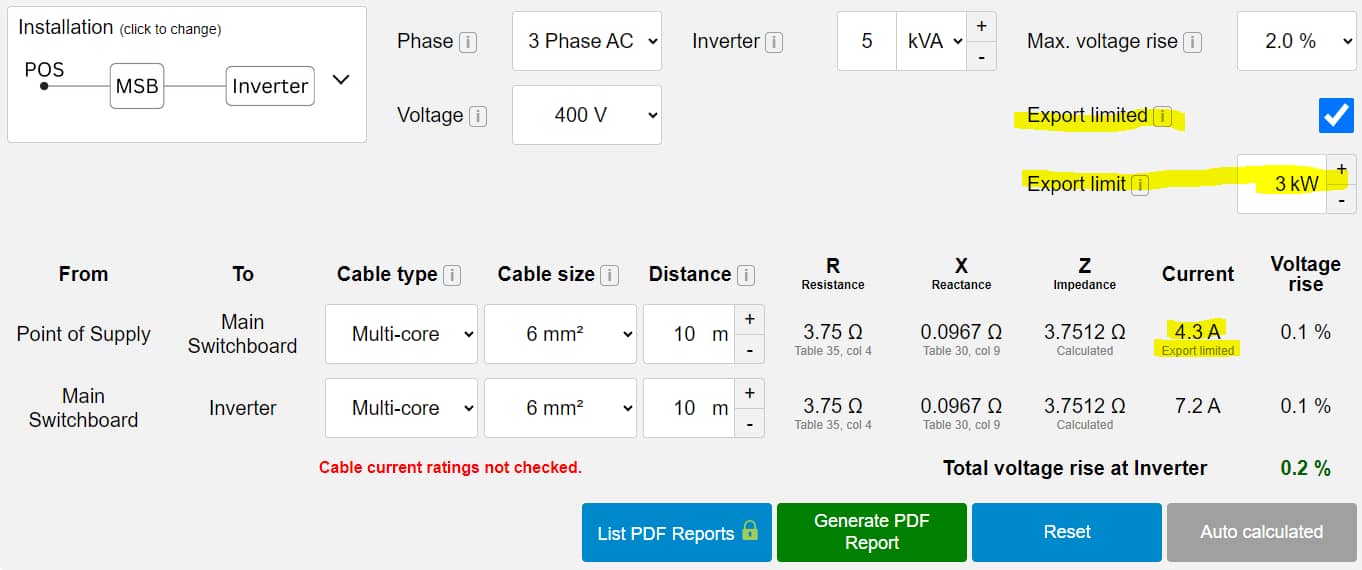The width and height of the screenshot is (1362, 570).
Task: Click the Generate PDF Report button
Action: [871, 532]
